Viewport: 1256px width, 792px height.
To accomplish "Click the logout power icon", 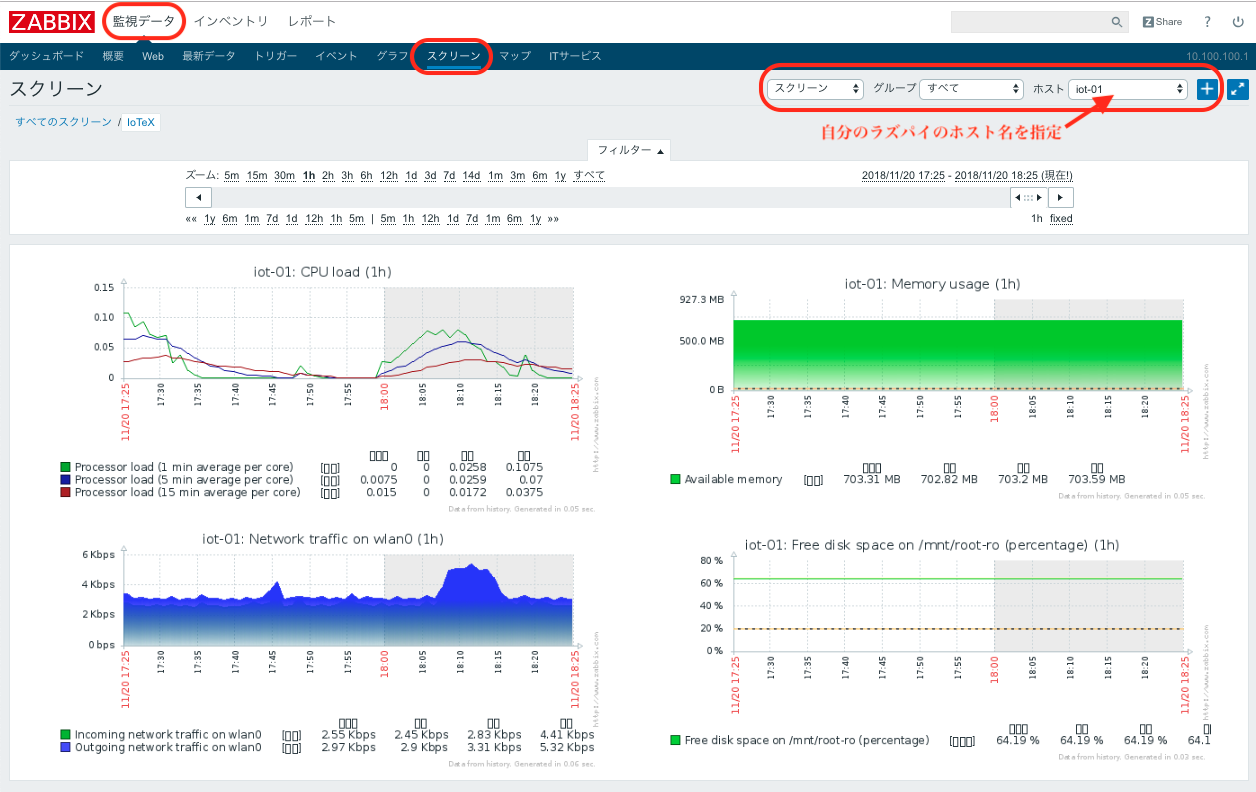I will [x=1237, y=22].
